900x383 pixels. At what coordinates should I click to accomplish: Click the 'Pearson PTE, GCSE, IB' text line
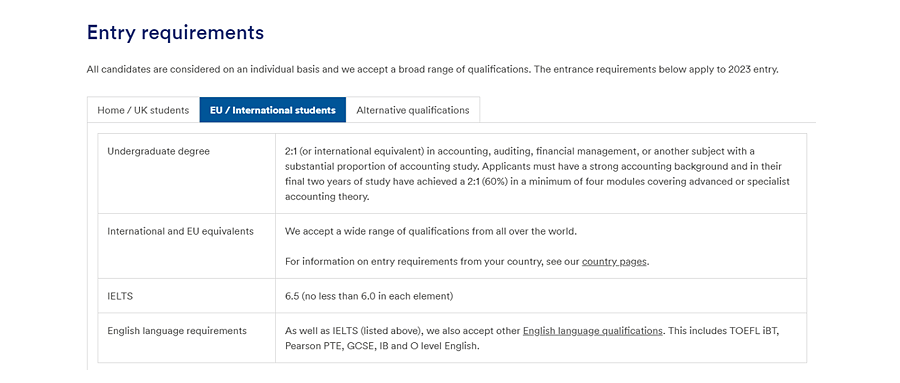pyautogui.click(x=382, y=346)
